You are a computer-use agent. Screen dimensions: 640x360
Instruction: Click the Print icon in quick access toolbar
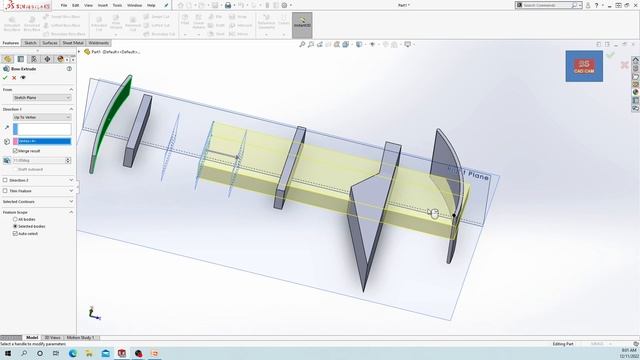[x=228, y=5]
